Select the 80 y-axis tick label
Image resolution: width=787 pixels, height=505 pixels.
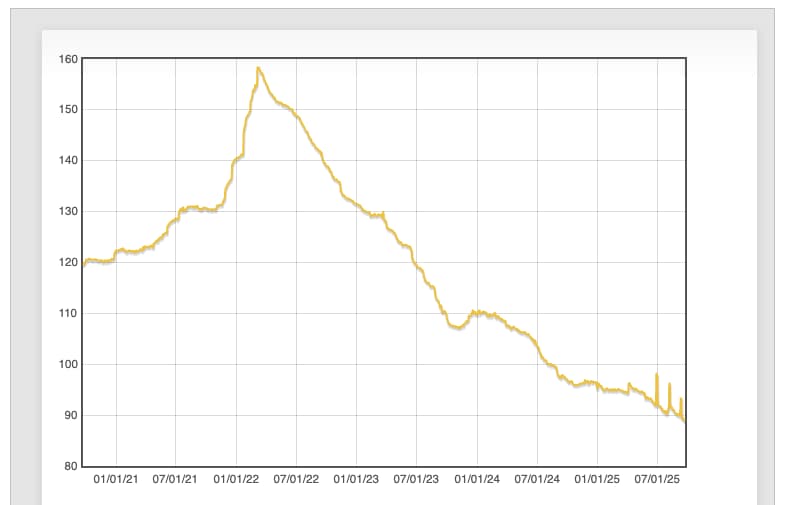[69, 466]
